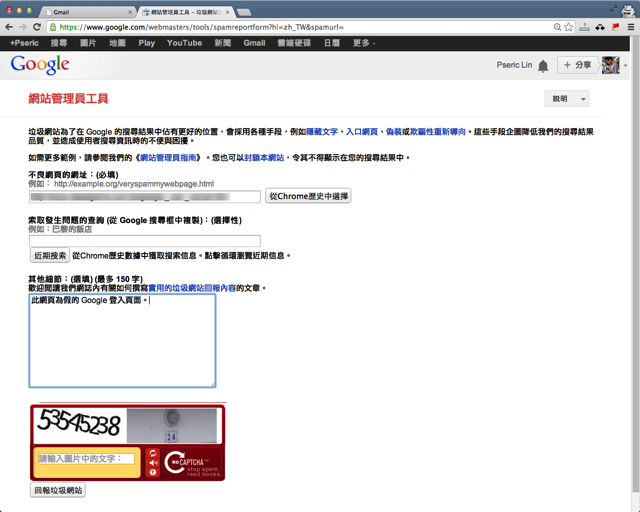Click the Pseric Lin name
The image size is (640, 512).
pyautogui.click(x=514, y=65)
